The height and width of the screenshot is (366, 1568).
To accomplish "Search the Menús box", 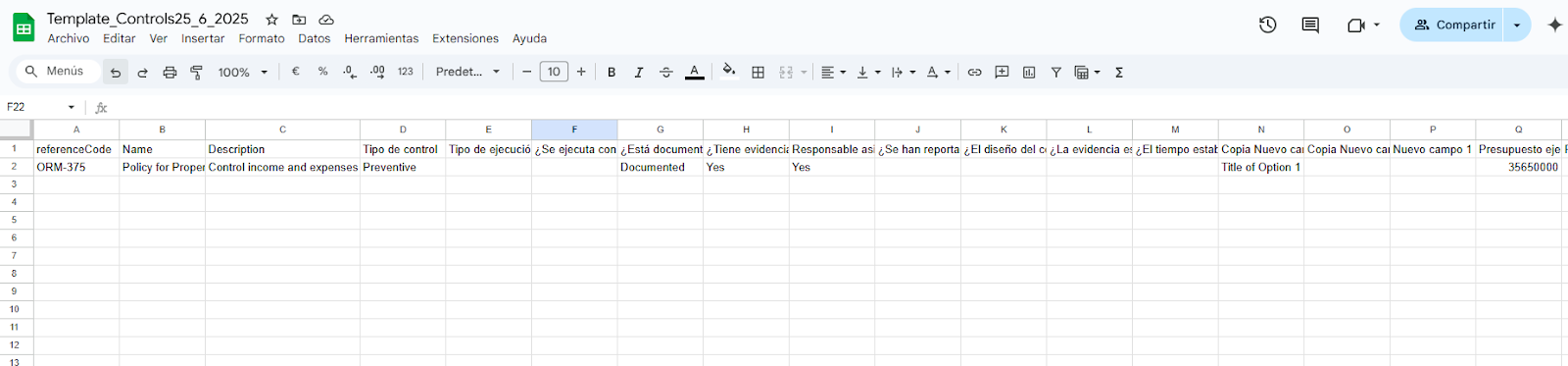I will (57, 71).
